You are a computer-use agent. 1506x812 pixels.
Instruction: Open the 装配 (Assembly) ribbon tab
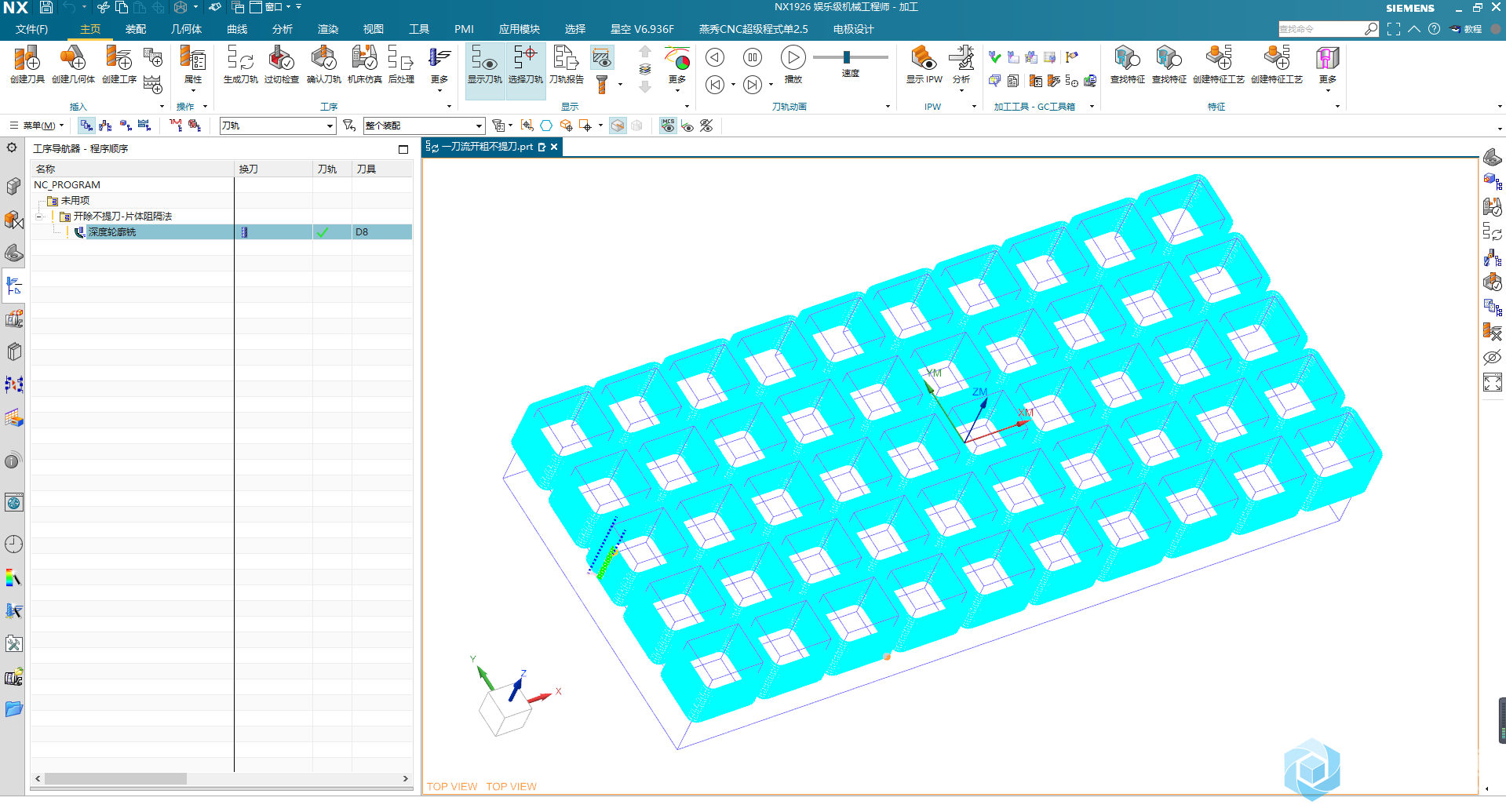(x=136, y=29)
